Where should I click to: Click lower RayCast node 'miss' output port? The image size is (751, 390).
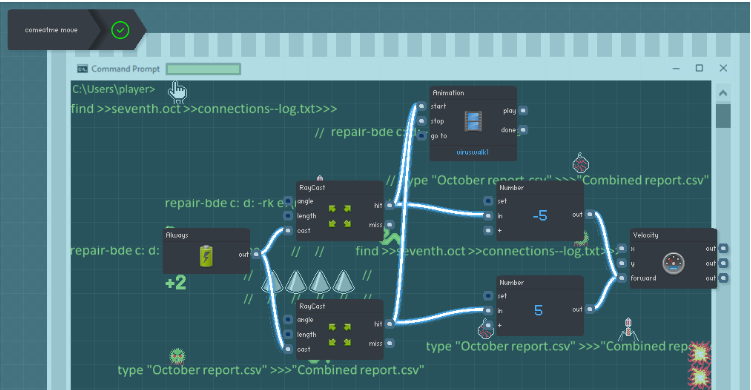pos(389,343)
